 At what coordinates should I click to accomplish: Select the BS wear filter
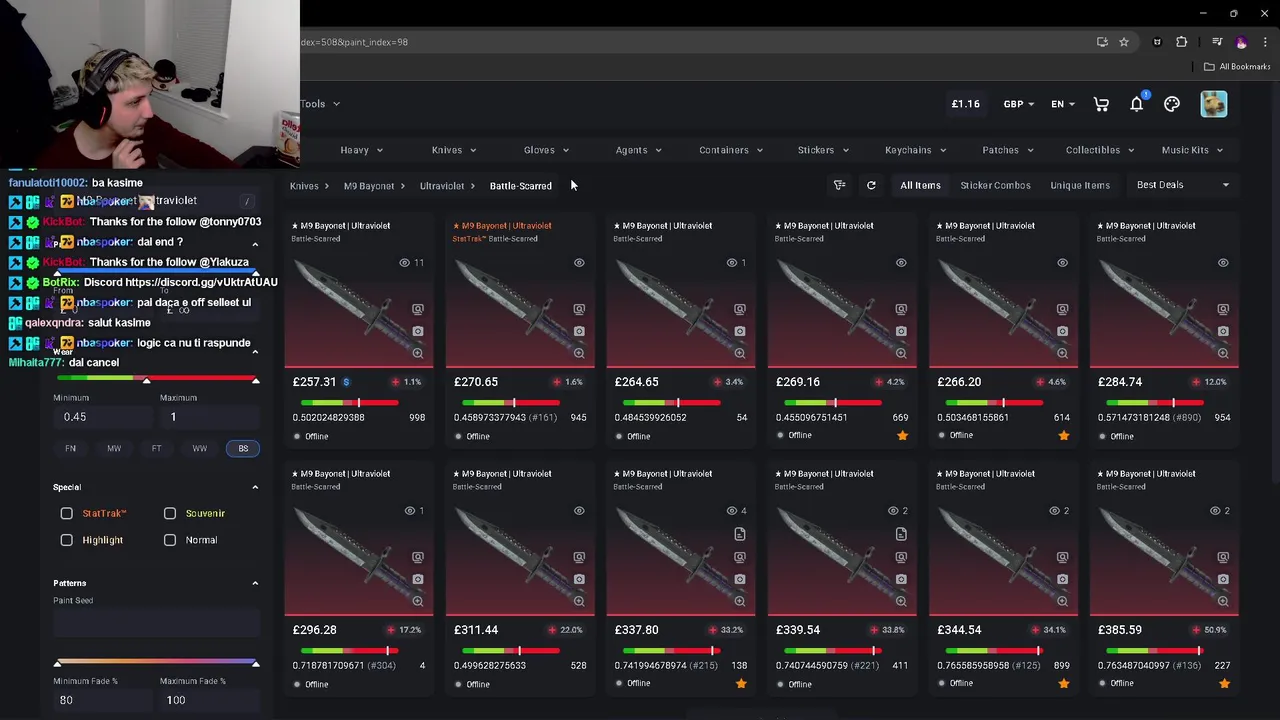coord(243,448)
